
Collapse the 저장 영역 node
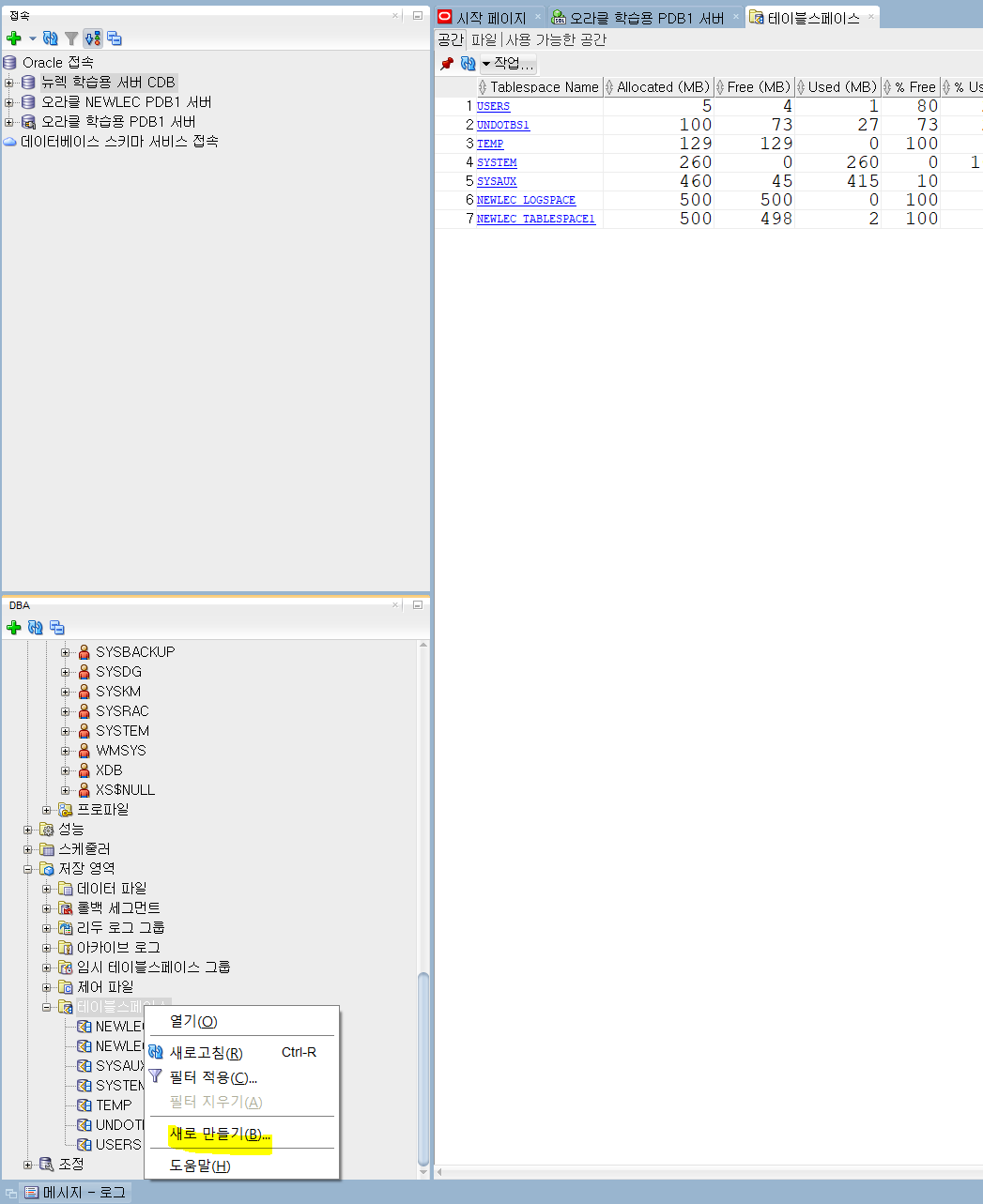pyautogui.click(x=28, y=869)
